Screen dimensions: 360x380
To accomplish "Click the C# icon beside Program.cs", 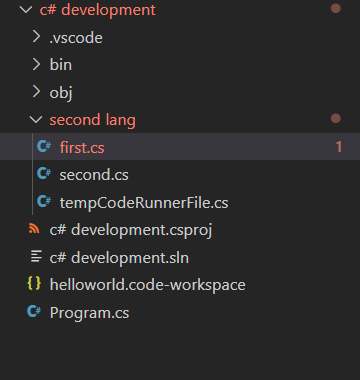I will pyautogui.click(x=34, y=312).
